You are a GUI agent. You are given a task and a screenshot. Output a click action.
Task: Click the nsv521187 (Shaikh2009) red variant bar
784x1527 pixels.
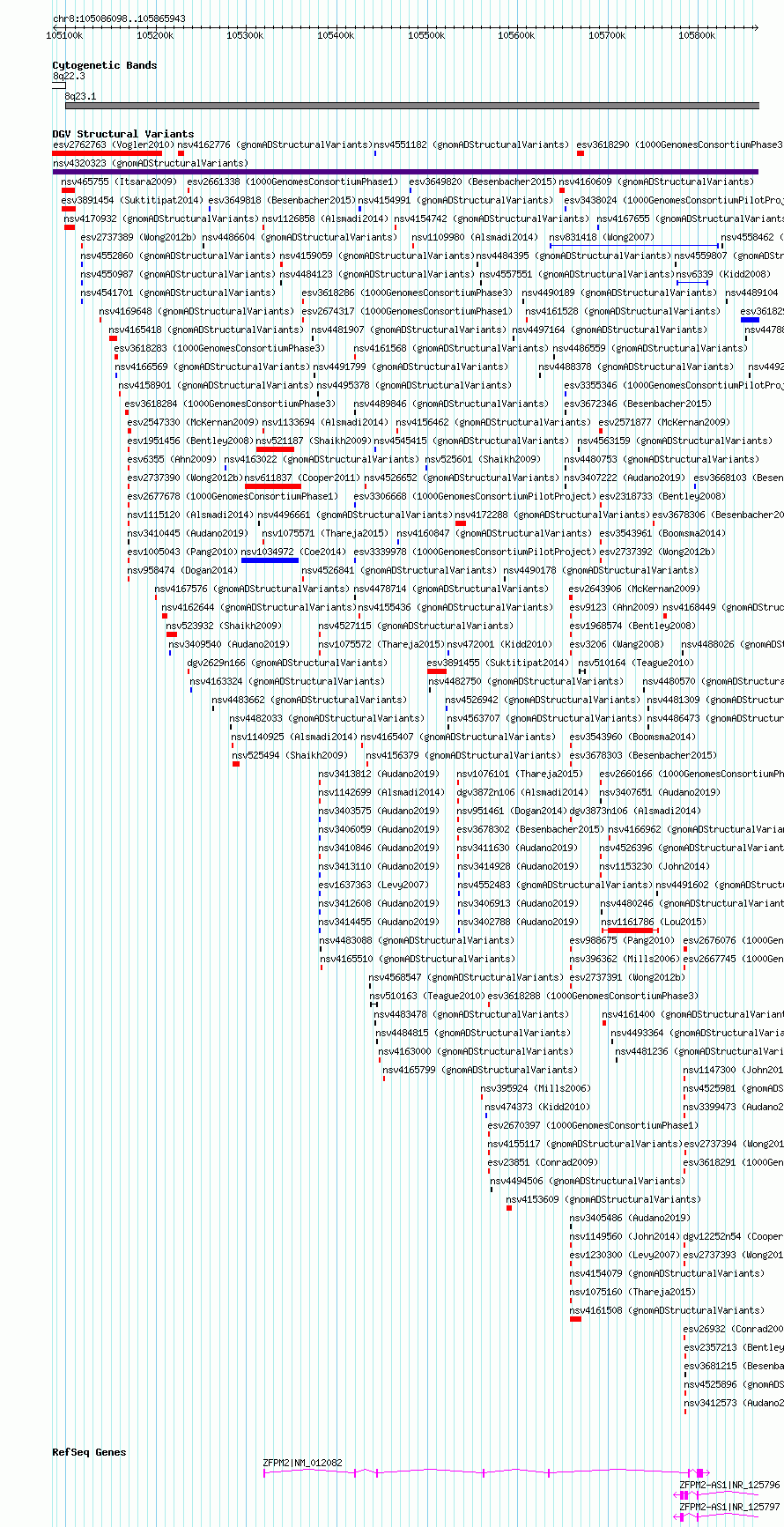(x=275, y=449)
